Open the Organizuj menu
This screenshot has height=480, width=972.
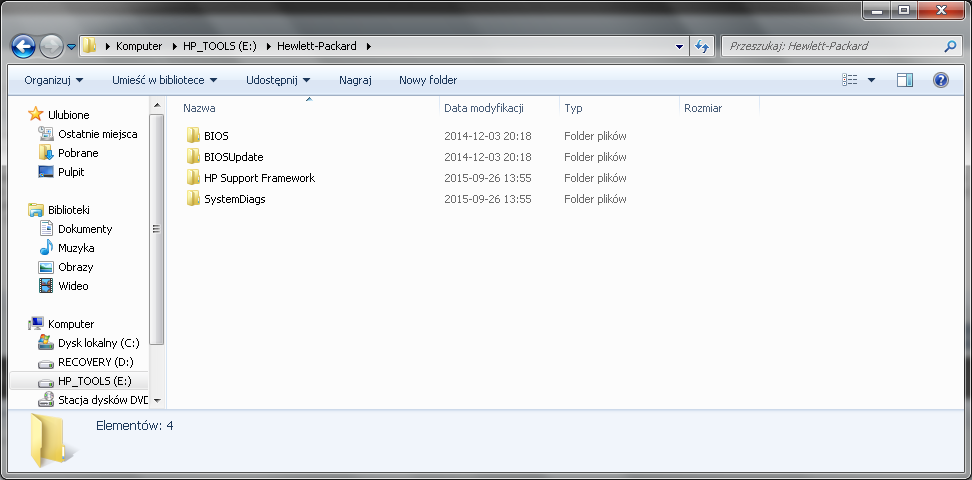pyautogui.click(x=53, y=80)
